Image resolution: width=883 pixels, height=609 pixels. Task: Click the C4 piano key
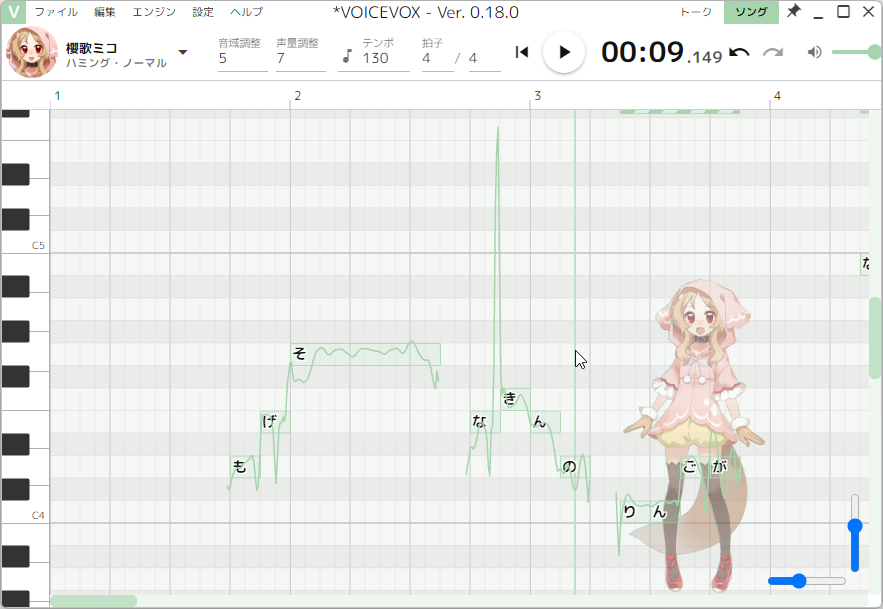click(x=25, y=512)
